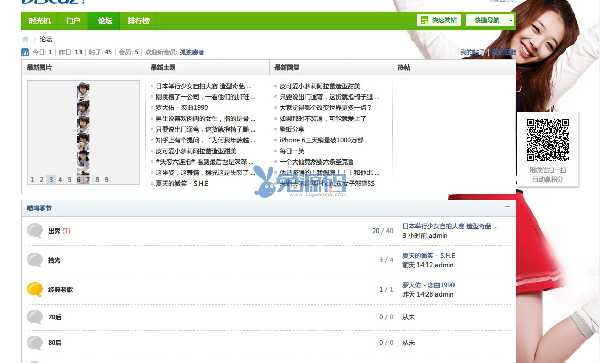Click the slideshow photo strip thumbnail
This screenshot has height=363, width=600.
[x=83, y=128]
